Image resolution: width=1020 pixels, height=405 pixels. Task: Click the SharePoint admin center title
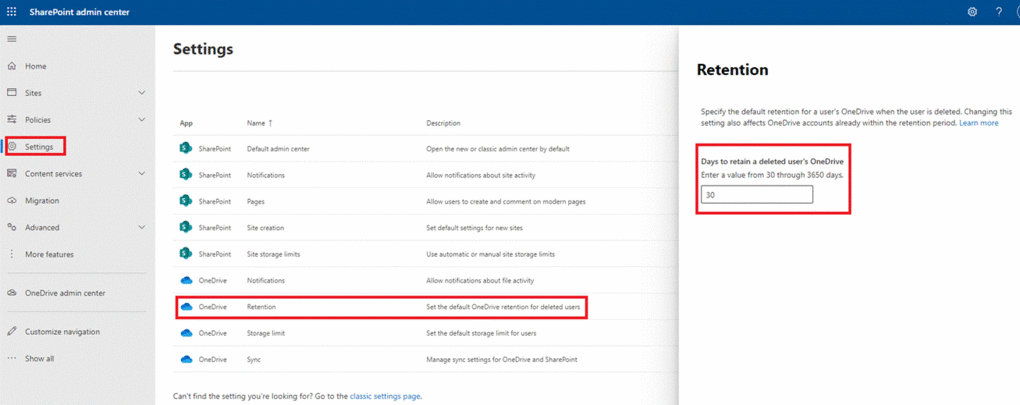pos(79,12)
